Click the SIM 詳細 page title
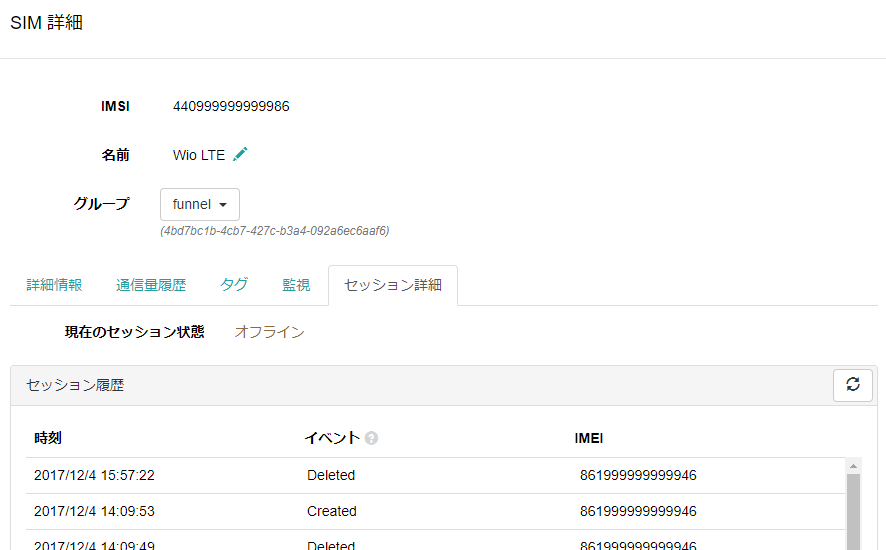This screenshot has width=886, height=550. pyautogui.click(x=46, y=23)
